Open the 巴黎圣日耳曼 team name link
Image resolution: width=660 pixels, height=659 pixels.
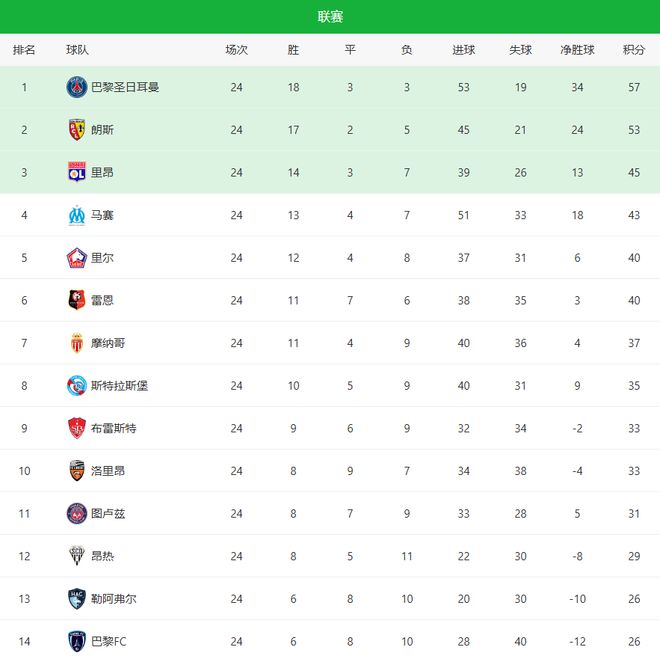point(125,87)
